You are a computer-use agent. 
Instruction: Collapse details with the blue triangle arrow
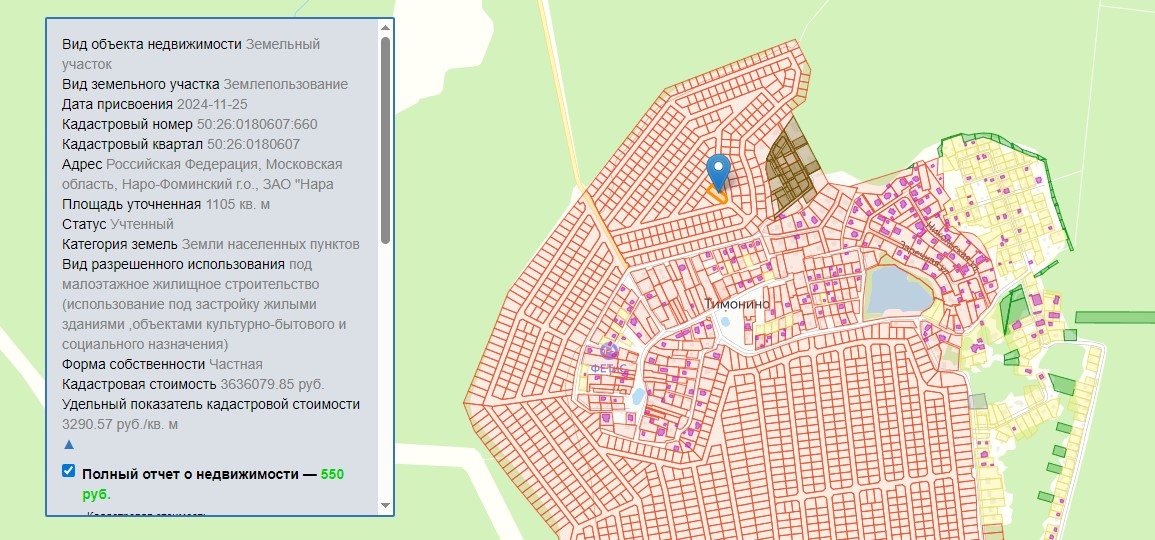click(69, 444)
